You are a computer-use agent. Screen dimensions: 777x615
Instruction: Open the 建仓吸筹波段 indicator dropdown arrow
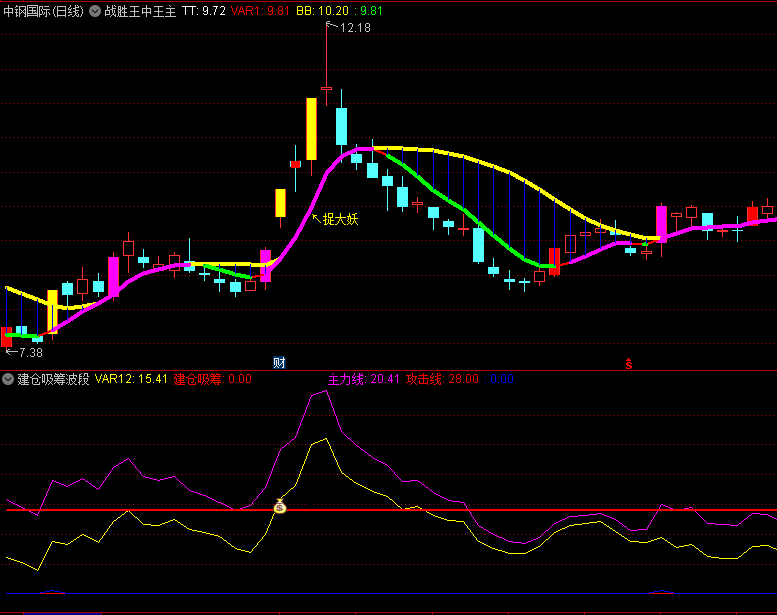tap(8, 379)
